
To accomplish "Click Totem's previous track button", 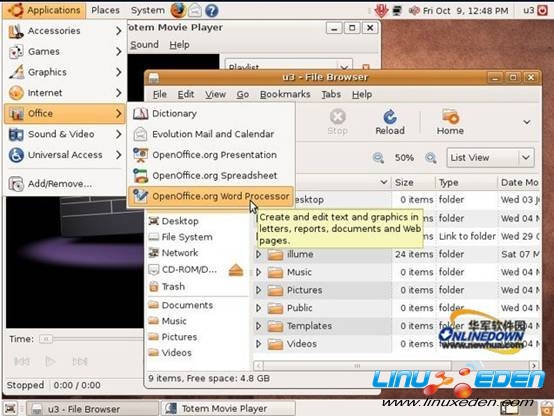I will pos(22,362).
